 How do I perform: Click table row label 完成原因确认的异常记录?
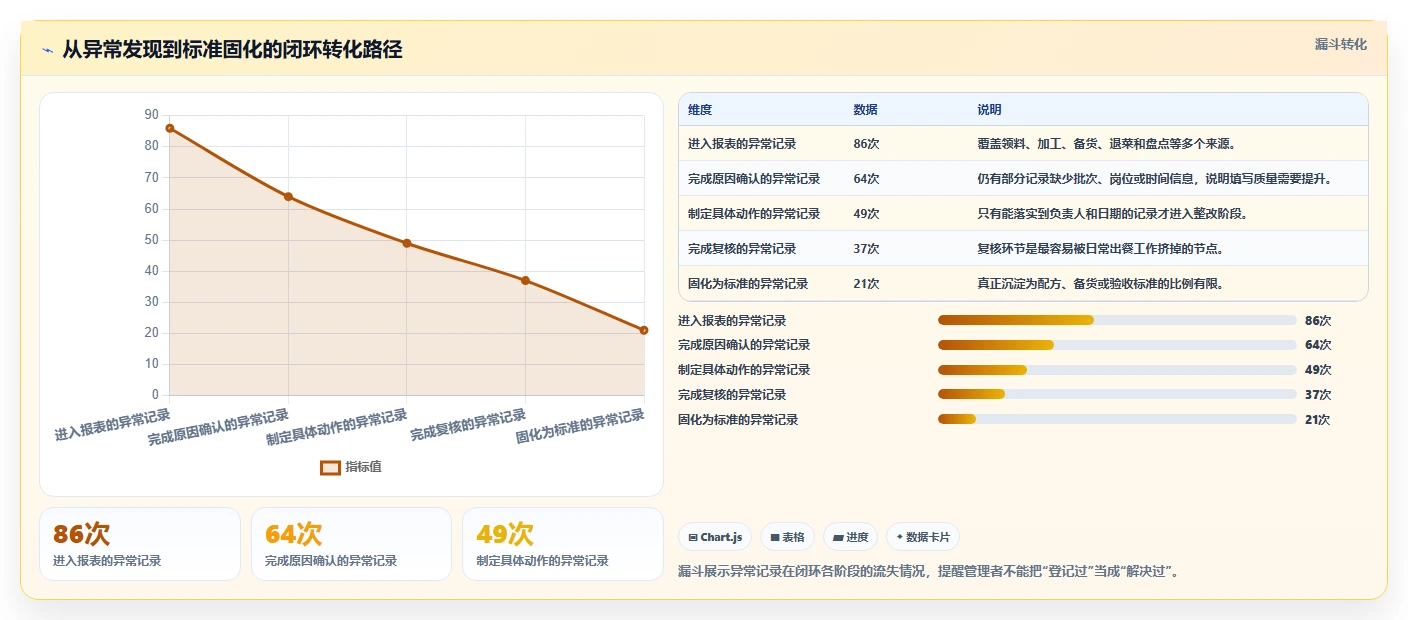pyautogui.click(x=754, y=179)
